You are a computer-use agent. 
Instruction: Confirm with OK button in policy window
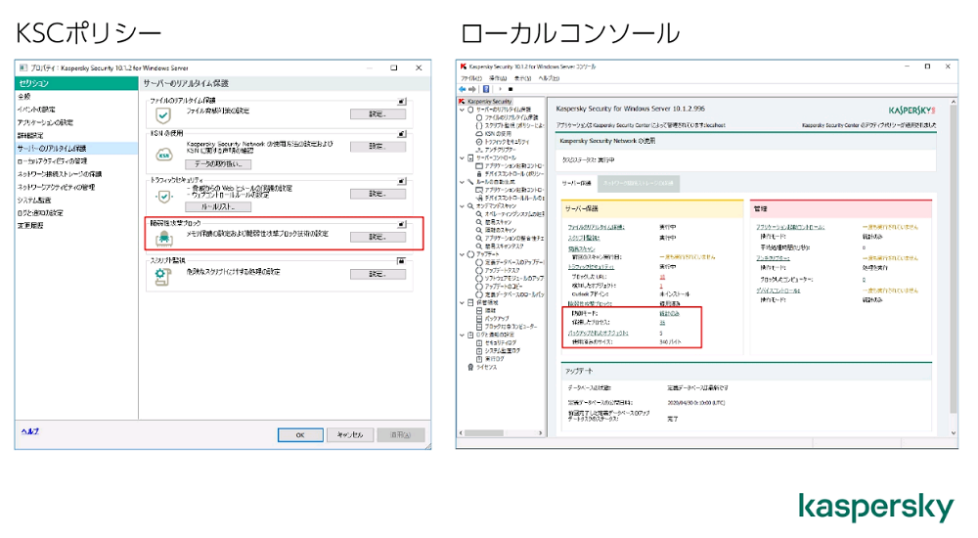pyautogui.click(x=300, y=435)
